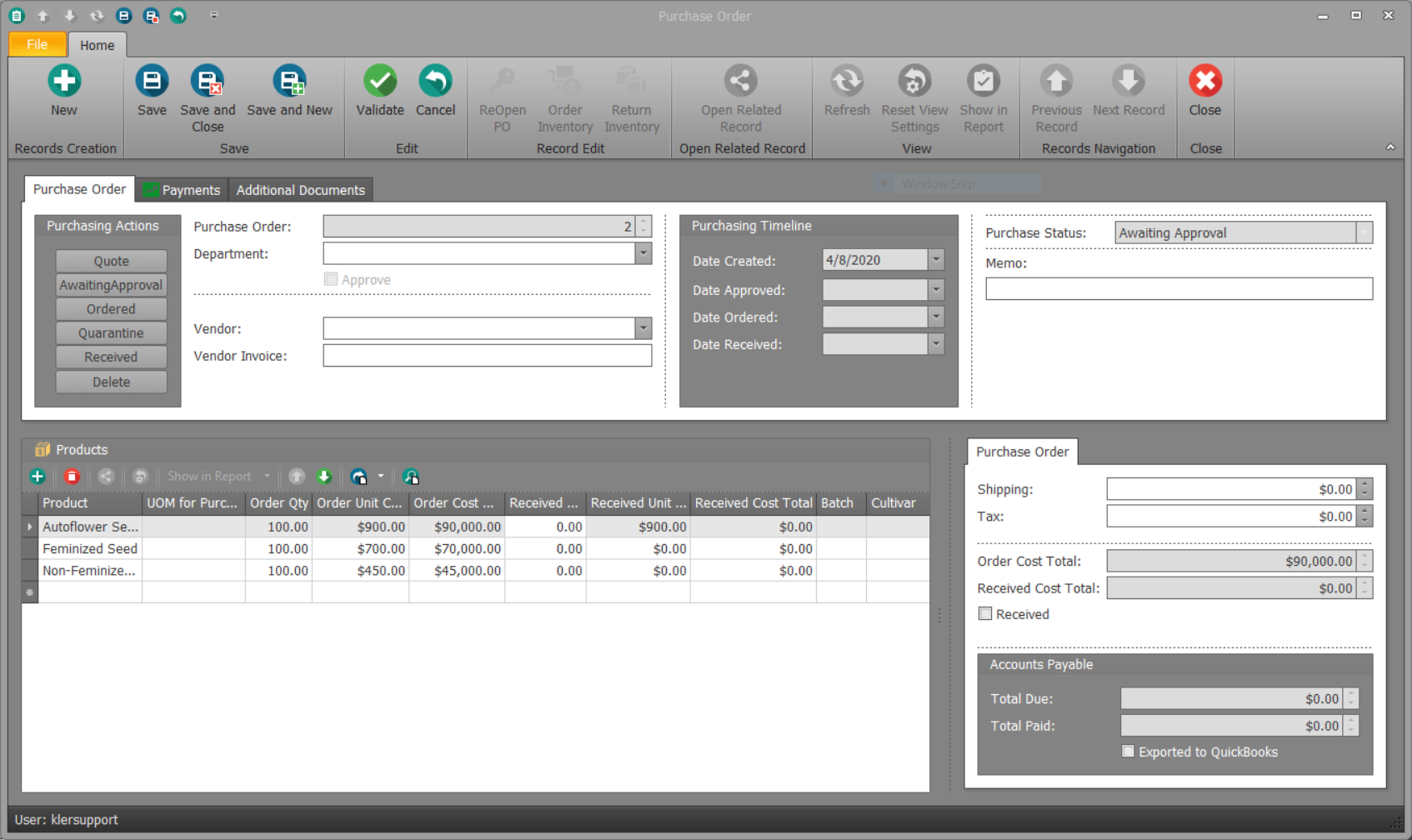The height and width of the screenshot is (840, 1412).
Task: Add a new product row with green plus
Action: pos(38,477)
